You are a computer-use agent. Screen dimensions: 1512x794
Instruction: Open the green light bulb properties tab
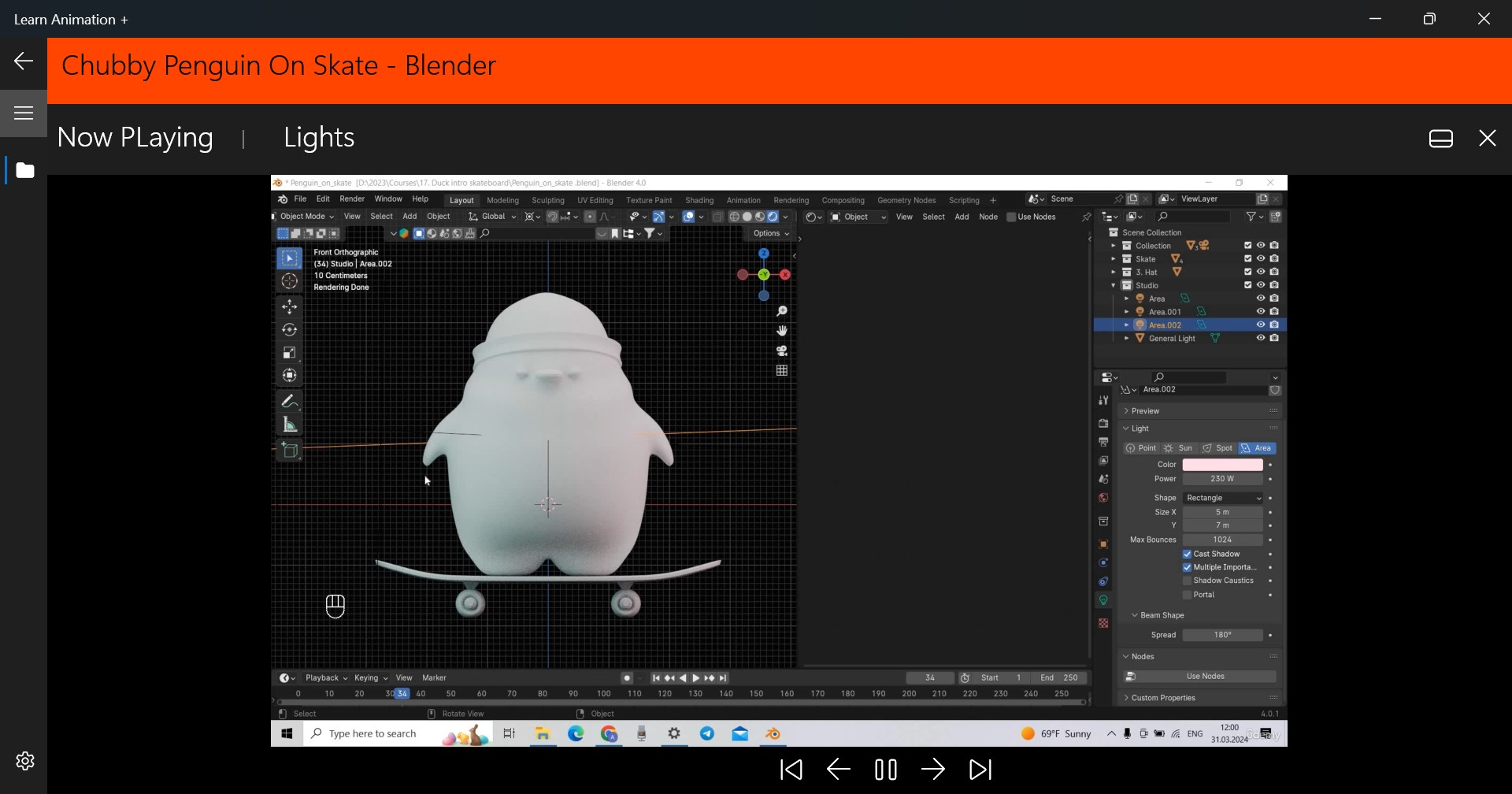pos(1103,599)
